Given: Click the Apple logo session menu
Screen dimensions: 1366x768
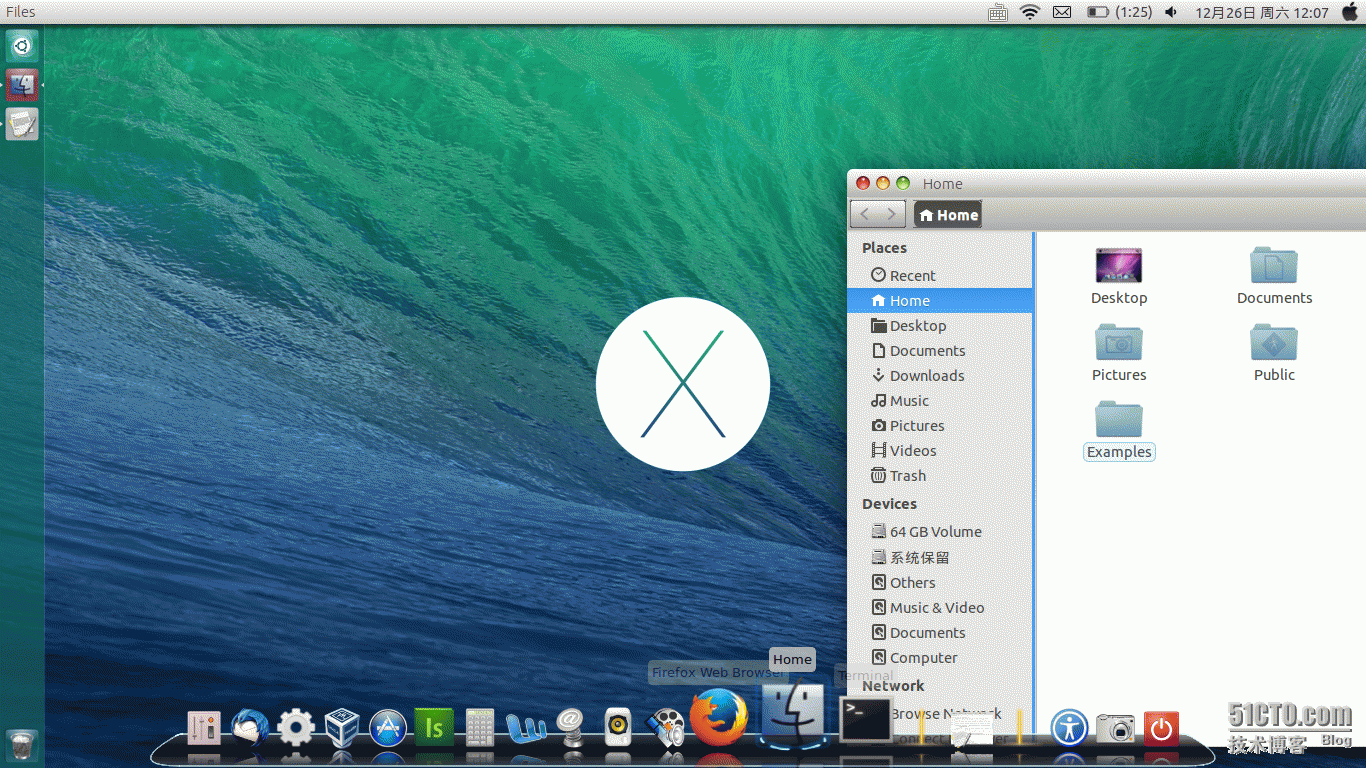Looking at the screenshot, I should coord(1350,12).
